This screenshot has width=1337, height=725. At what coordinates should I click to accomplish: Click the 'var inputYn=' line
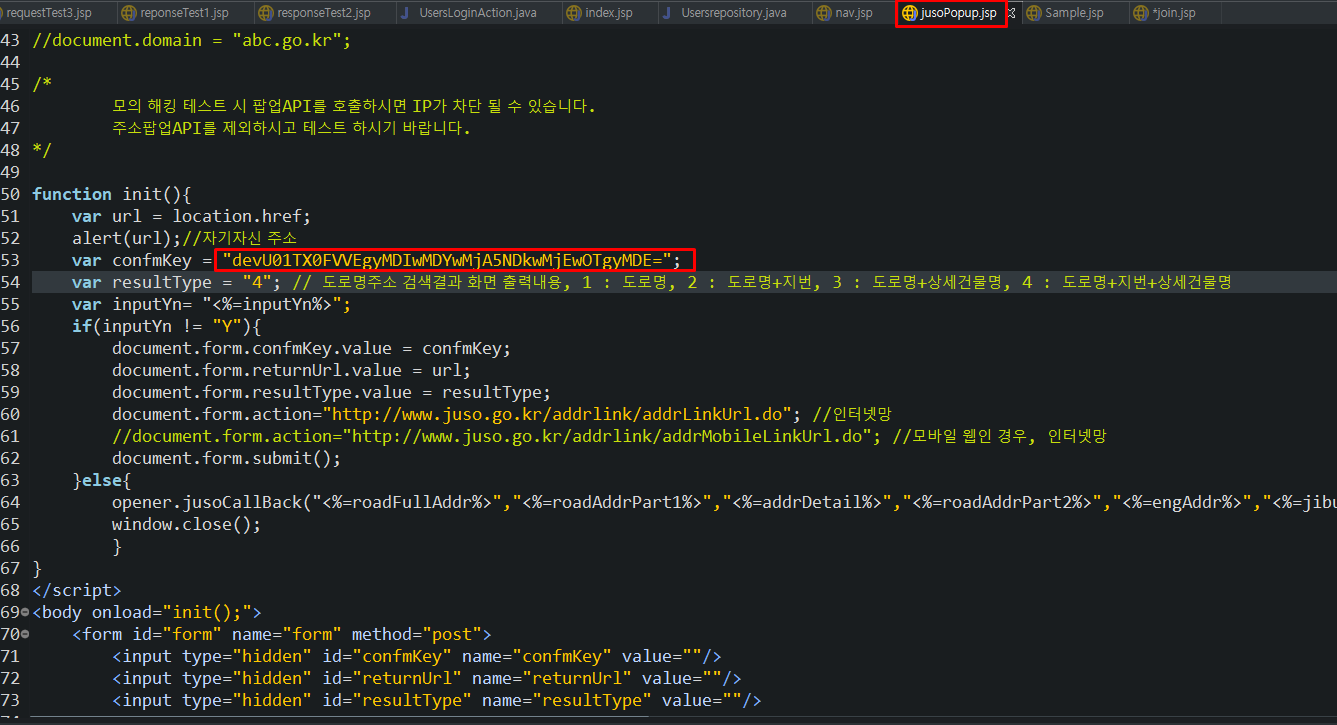(211, 304)
